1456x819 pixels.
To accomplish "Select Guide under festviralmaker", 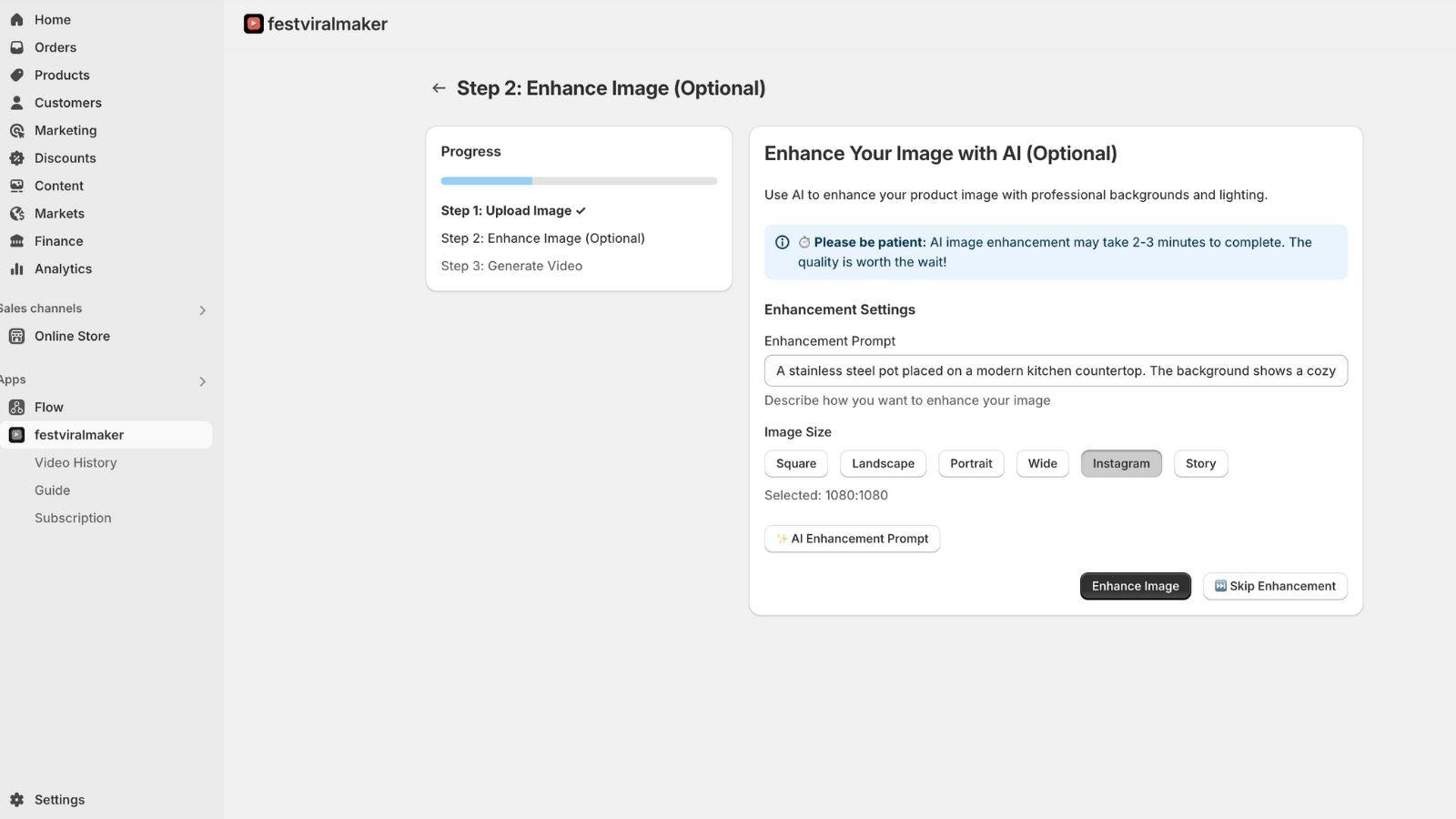I will pos(52,490).
